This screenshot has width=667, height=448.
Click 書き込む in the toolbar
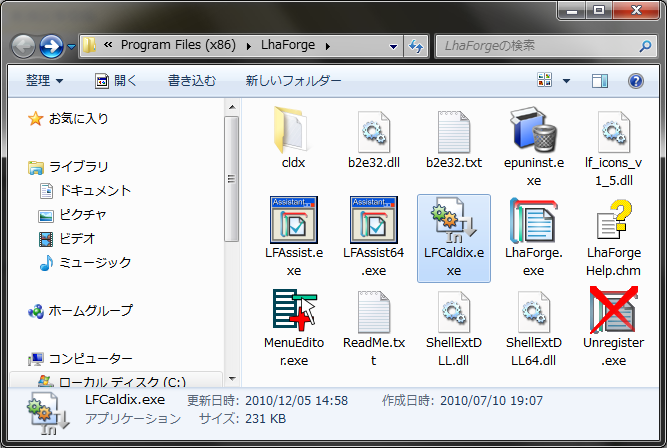coord(192,80)
